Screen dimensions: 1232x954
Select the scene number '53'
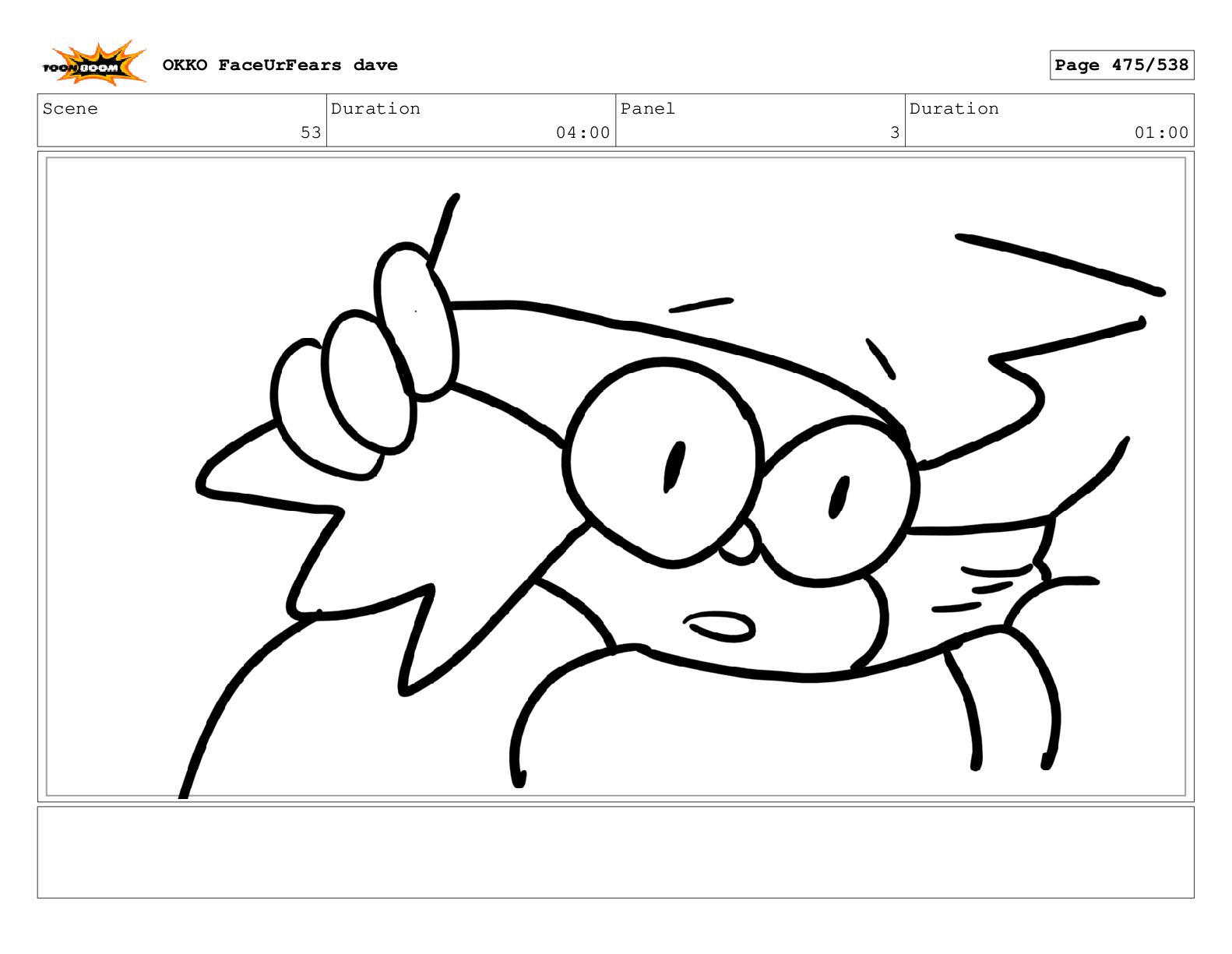pyautogui.click(x=311, y=133)
